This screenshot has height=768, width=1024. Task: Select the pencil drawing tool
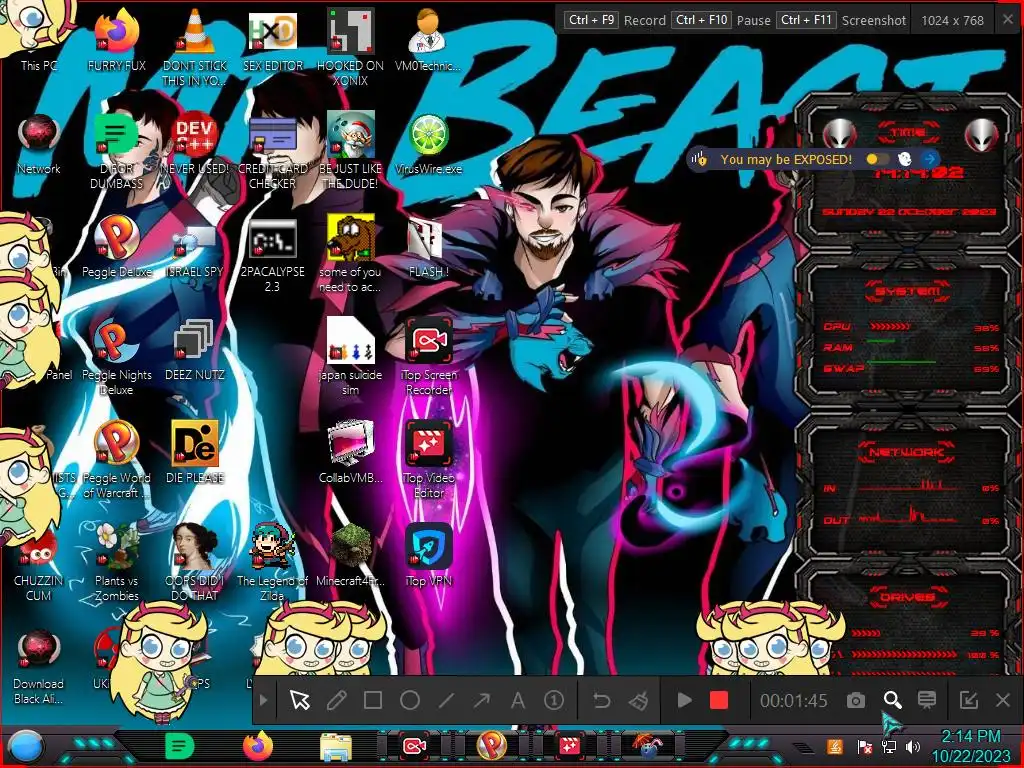[336, 701]
